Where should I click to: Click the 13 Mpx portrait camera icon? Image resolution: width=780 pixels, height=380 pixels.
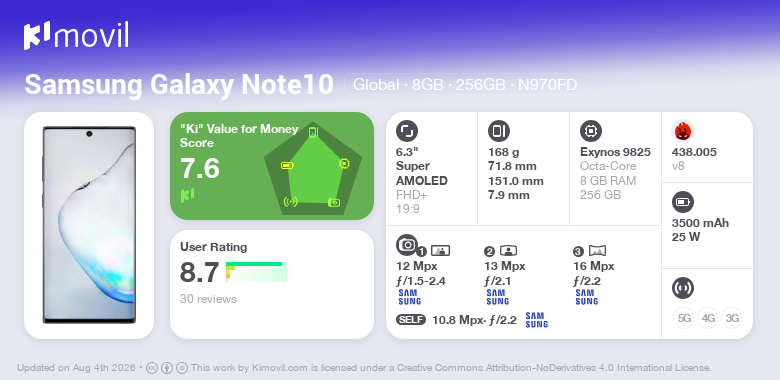click(x=508, y=250)
